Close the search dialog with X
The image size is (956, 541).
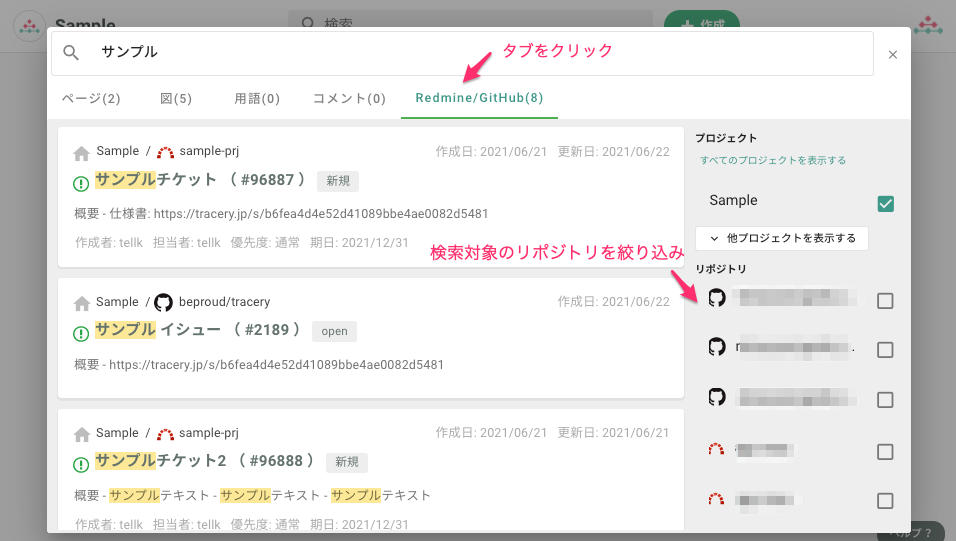[893, 55]
